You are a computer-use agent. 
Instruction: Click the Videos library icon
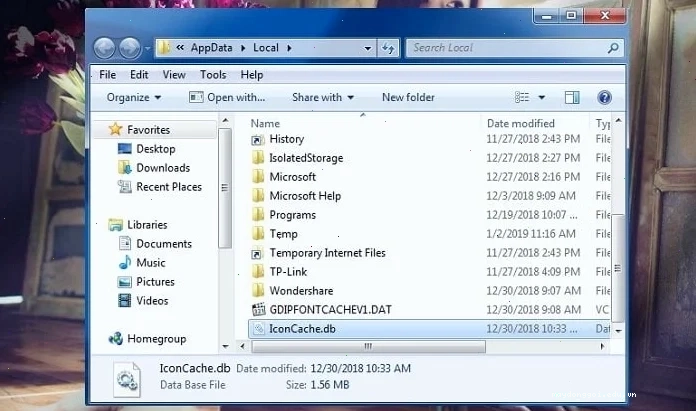[125, 300]
